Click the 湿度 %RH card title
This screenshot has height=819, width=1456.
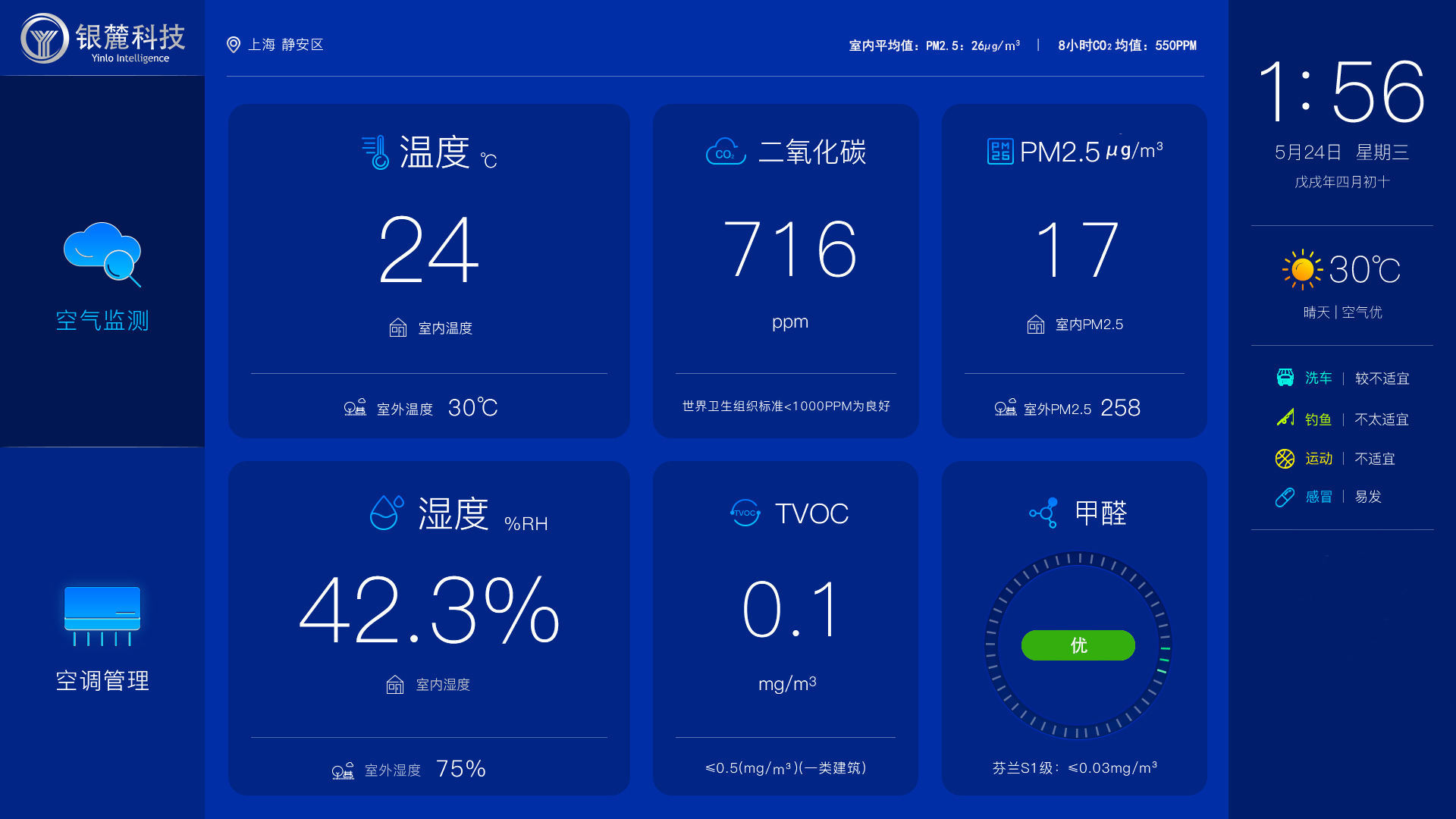tap(482, 515)
